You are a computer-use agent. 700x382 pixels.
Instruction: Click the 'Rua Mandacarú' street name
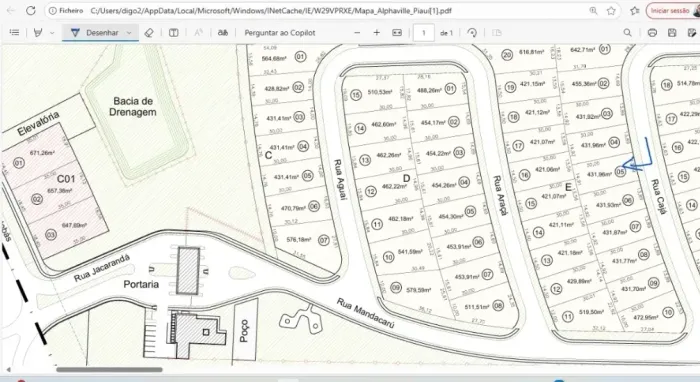[365, 313]
